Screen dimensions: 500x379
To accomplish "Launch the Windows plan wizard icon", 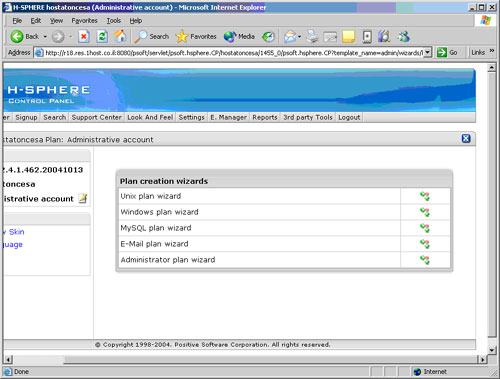I will (x=425, y=212).
